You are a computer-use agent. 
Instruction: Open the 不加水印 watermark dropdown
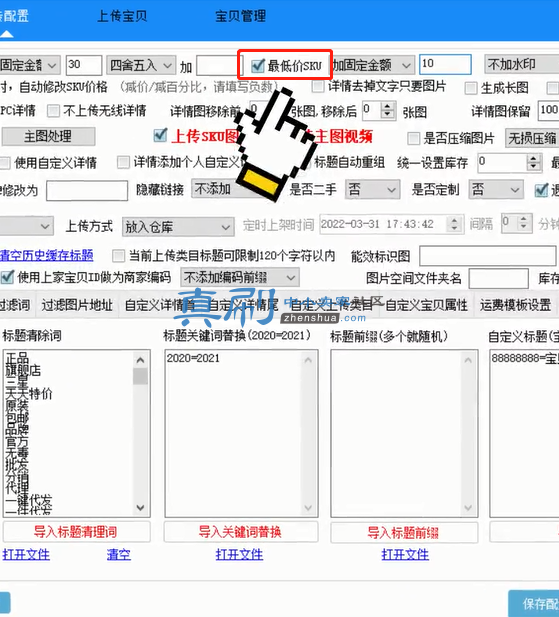522,64
